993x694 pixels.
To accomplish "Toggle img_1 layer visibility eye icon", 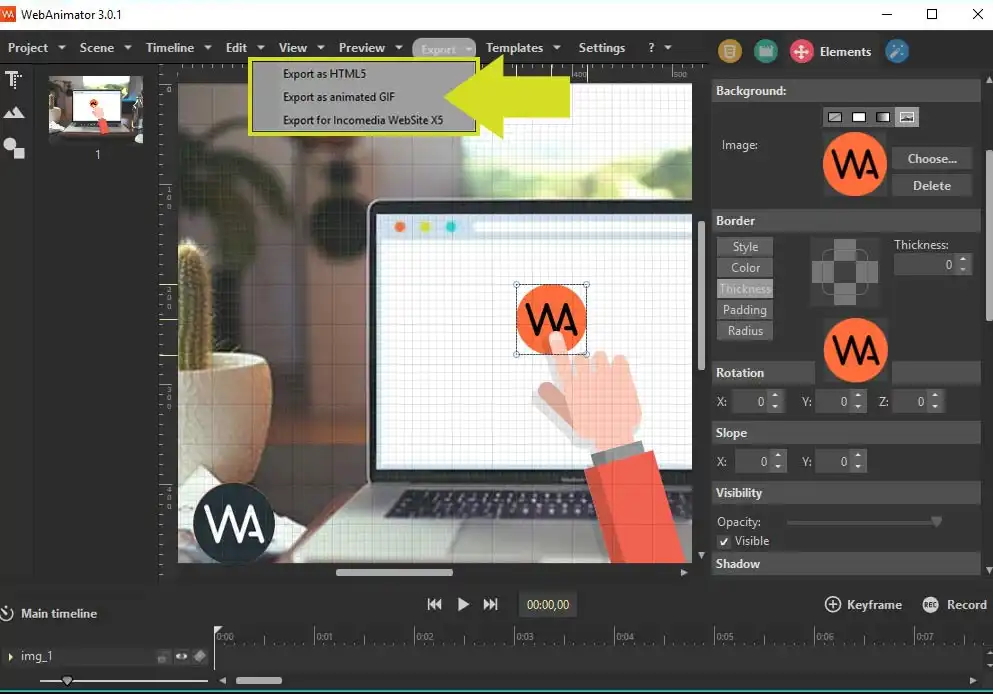I will (x=182, y=657).
